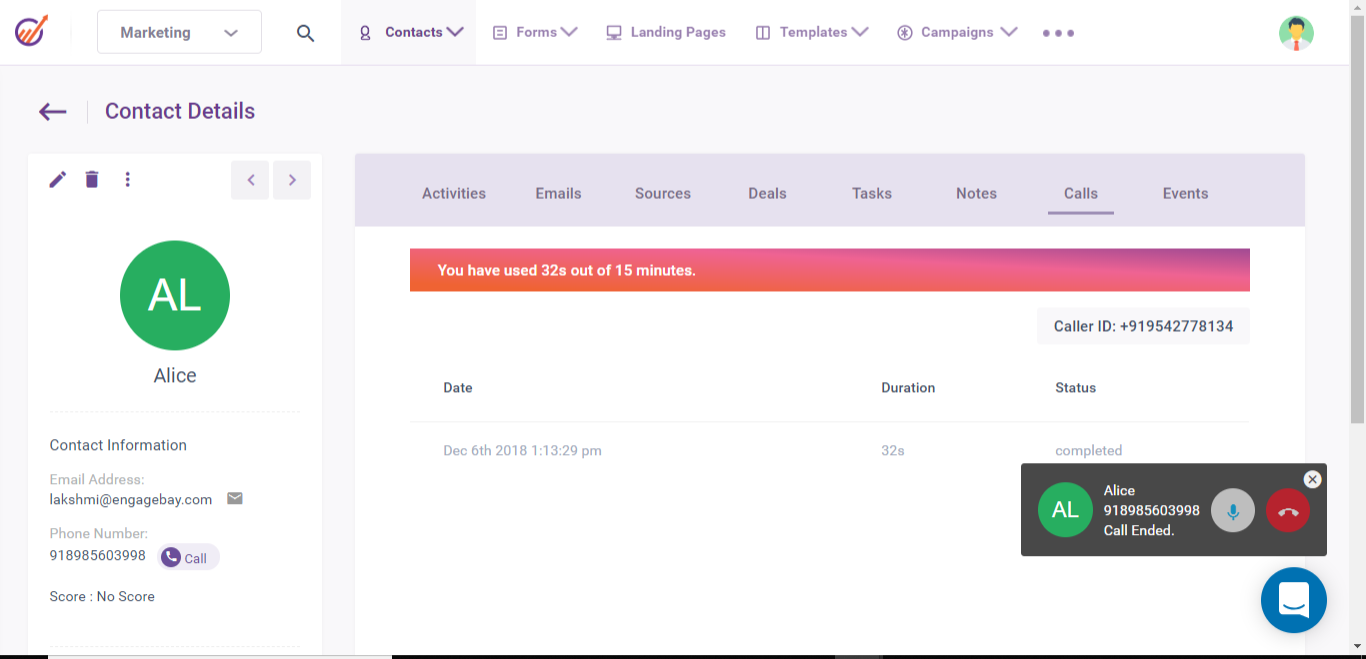This screenshot has width=1366, height=659.
Task: Open the Marketing module dropdown
Action: 179,32
